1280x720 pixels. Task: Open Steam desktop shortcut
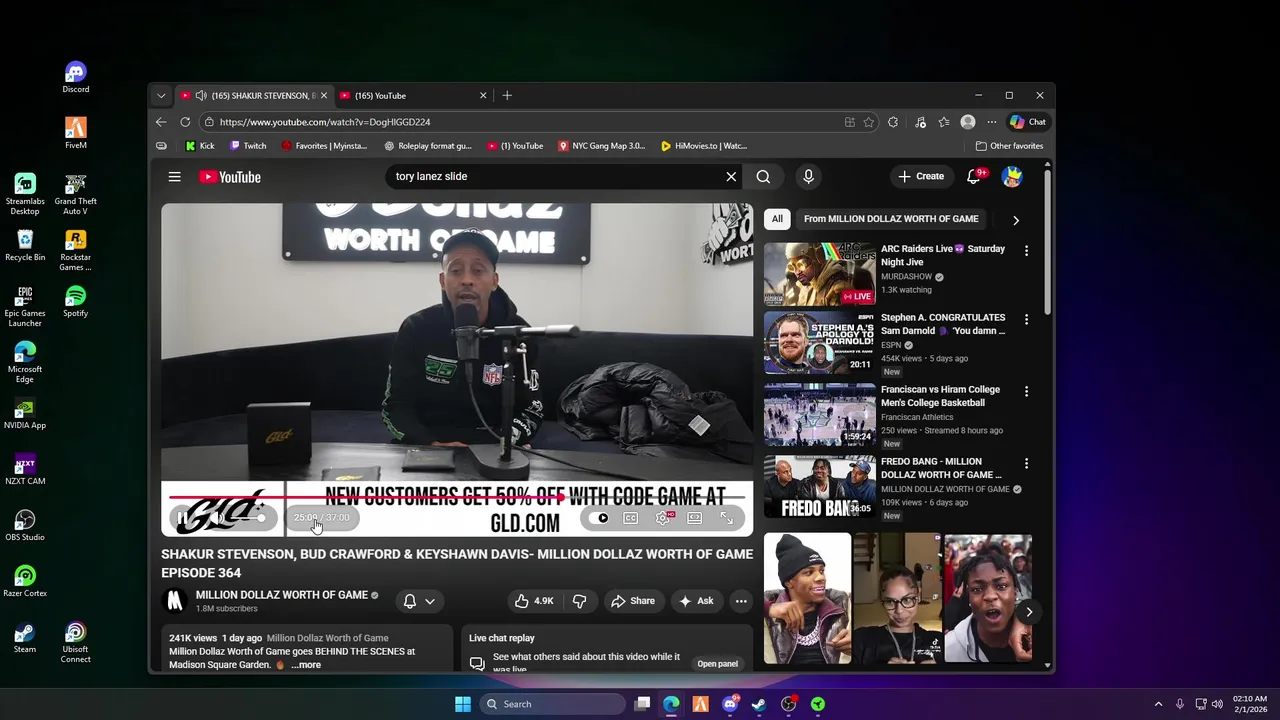click(25, 637)
